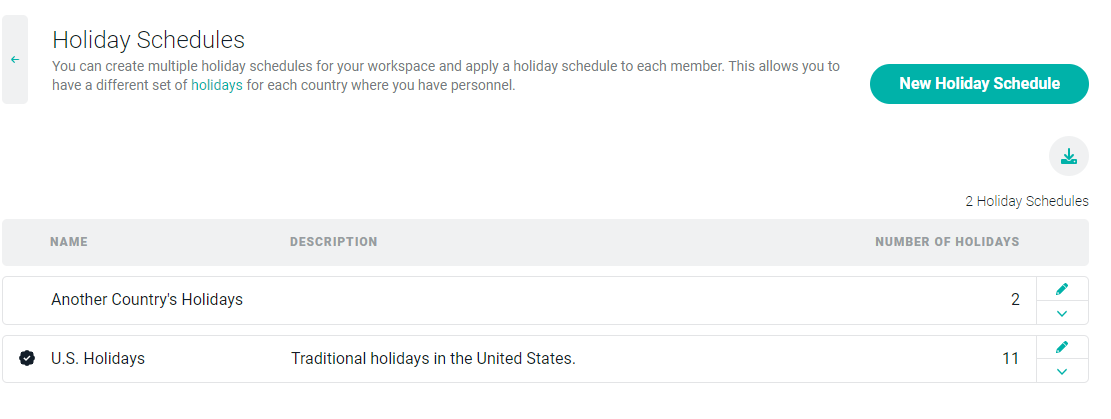Sort by the NAME column header
The image size is (1111, 419).
pyautogui.click(x=69, y=242)
